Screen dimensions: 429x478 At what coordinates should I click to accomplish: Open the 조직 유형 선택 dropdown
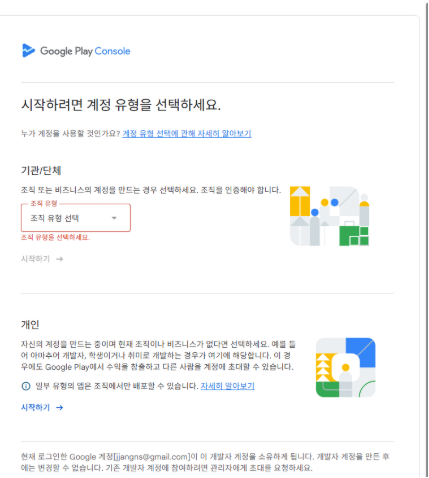76,218
